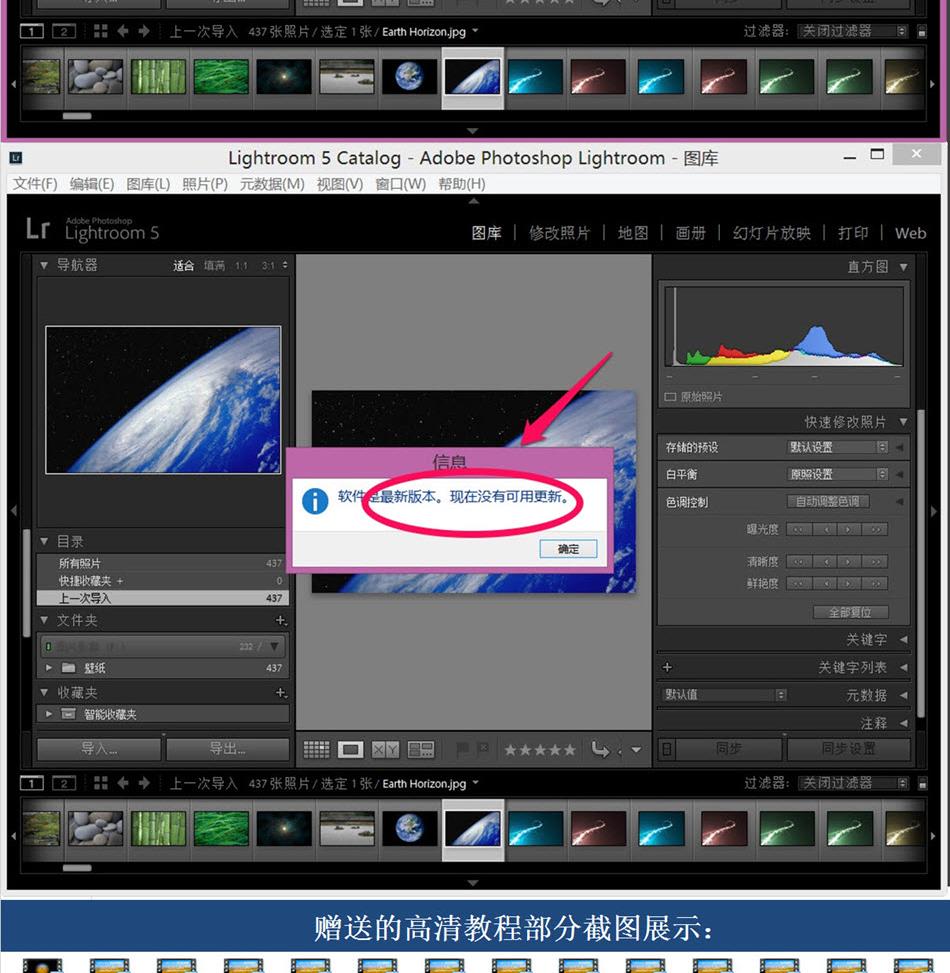Click the plus icon beside 文件夹
This screenshot has height=973, width=950.
tap(280, 620)
